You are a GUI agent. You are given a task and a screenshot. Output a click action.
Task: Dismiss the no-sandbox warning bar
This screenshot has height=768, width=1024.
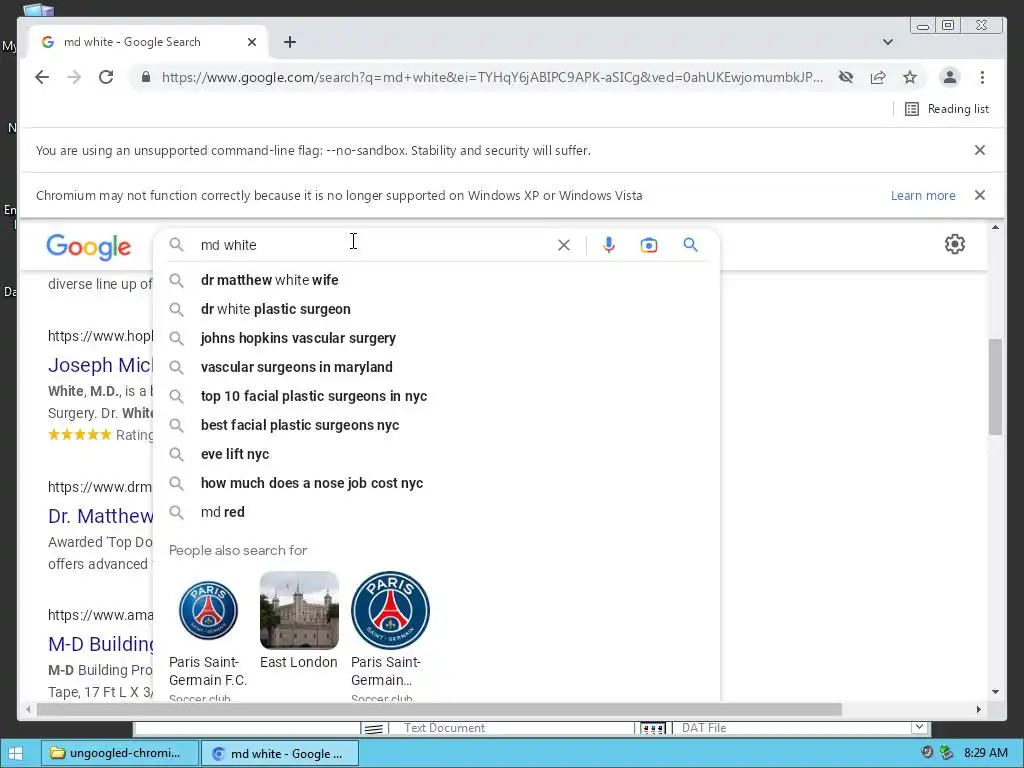(980, 150)
